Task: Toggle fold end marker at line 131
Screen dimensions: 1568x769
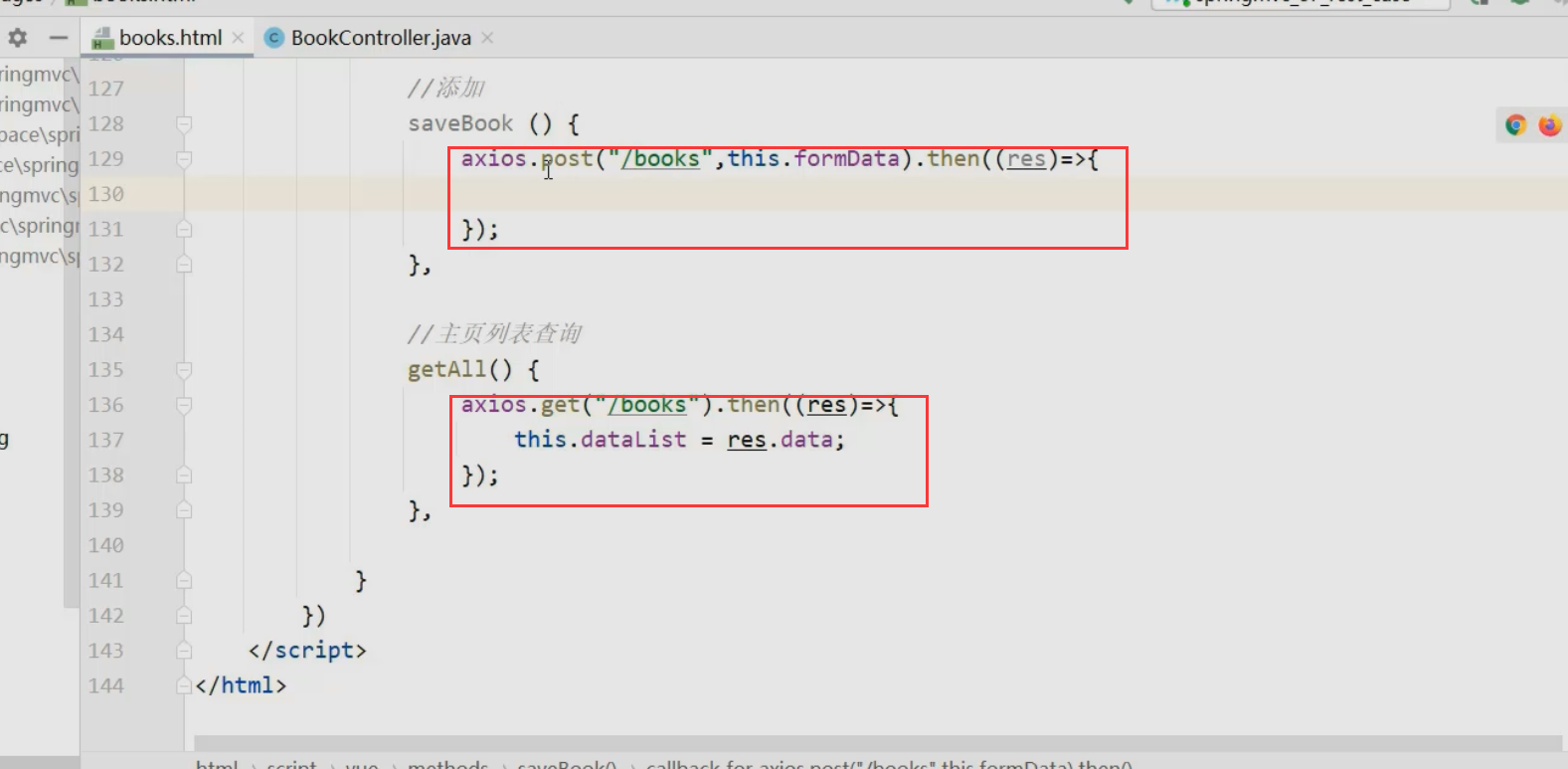Action: [x=184, y=229]
